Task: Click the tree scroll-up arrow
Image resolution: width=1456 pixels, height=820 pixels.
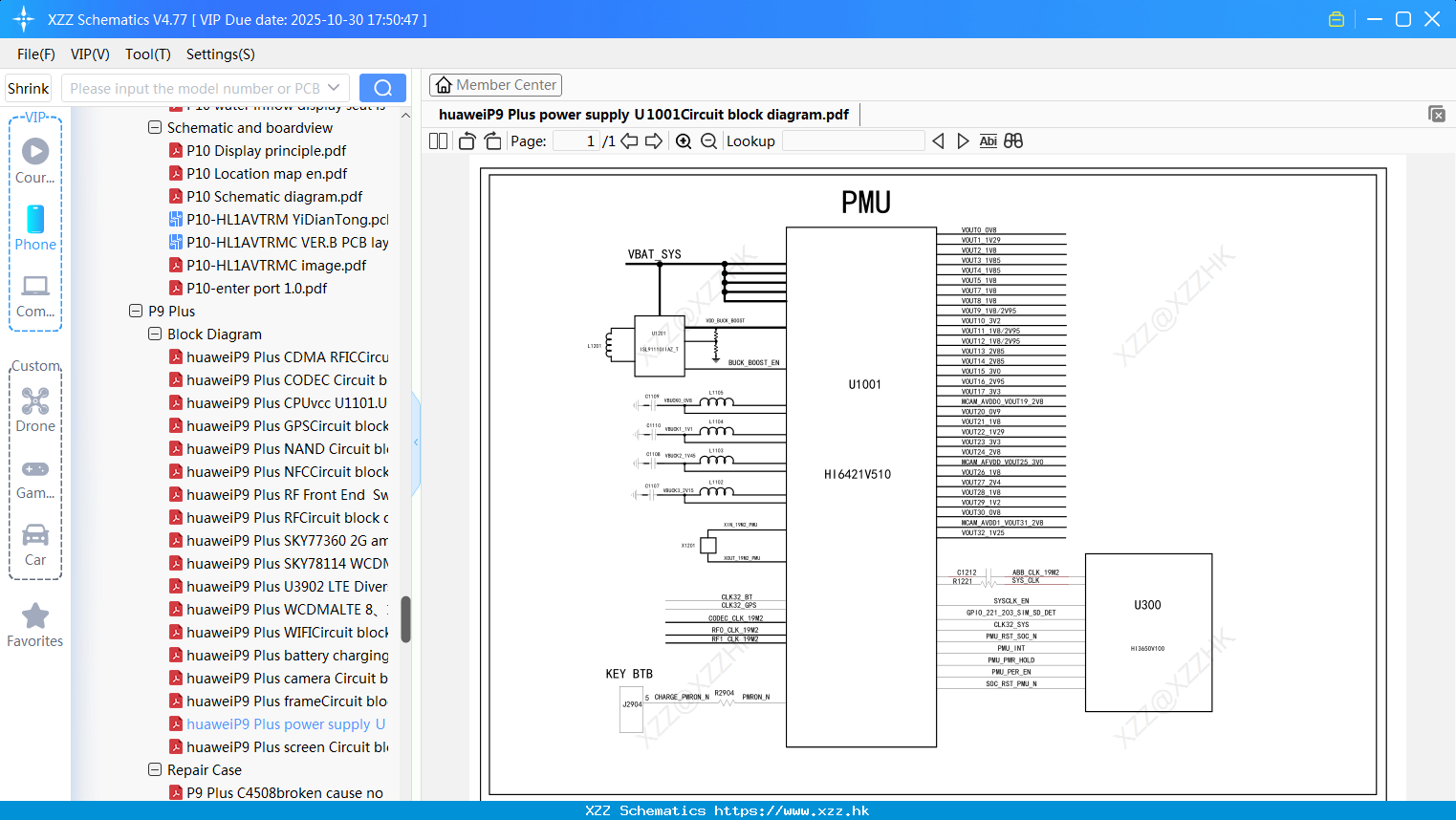Action: coord(405,116)
